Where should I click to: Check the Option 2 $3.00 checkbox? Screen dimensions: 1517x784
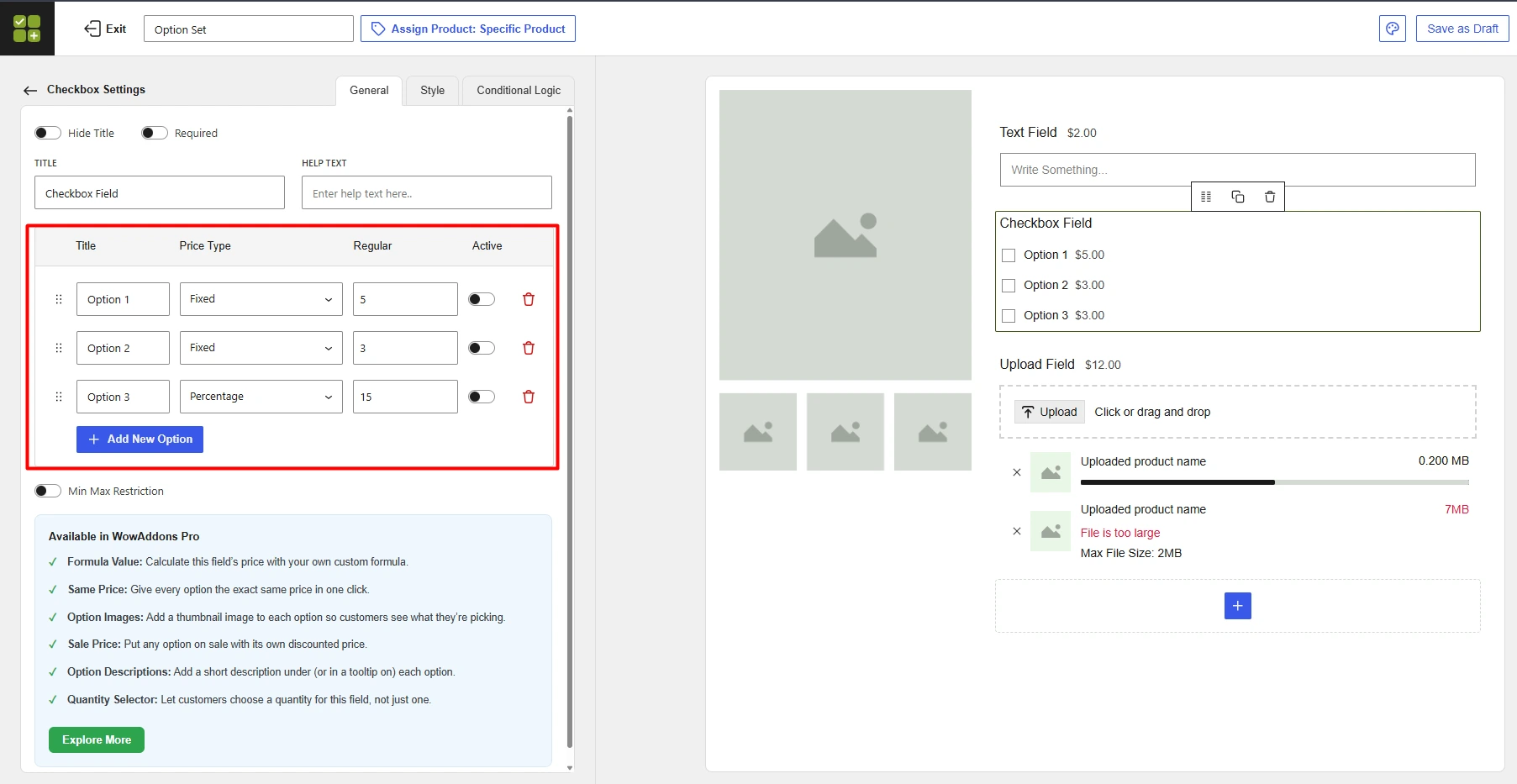point(1009,286)
